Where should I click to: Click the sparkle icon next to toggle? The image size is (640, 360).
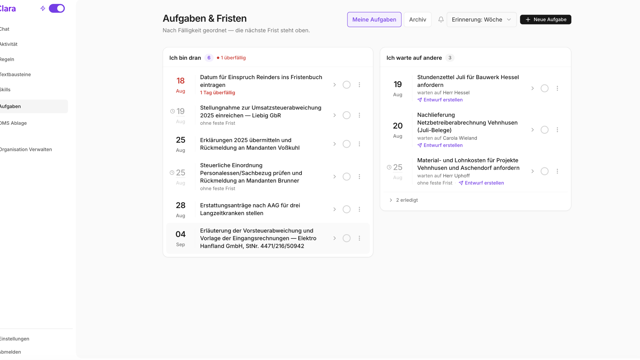(42, 8)
